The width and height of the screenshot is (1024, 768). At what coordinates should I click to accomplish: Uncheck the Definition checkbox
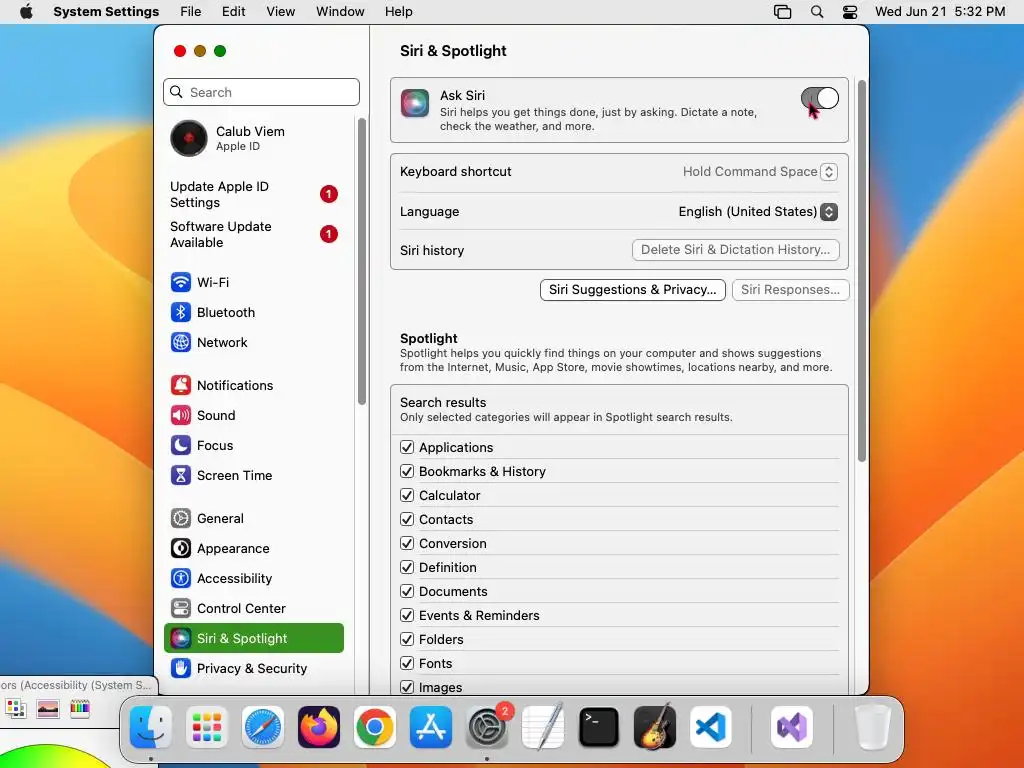click(407, 568)
